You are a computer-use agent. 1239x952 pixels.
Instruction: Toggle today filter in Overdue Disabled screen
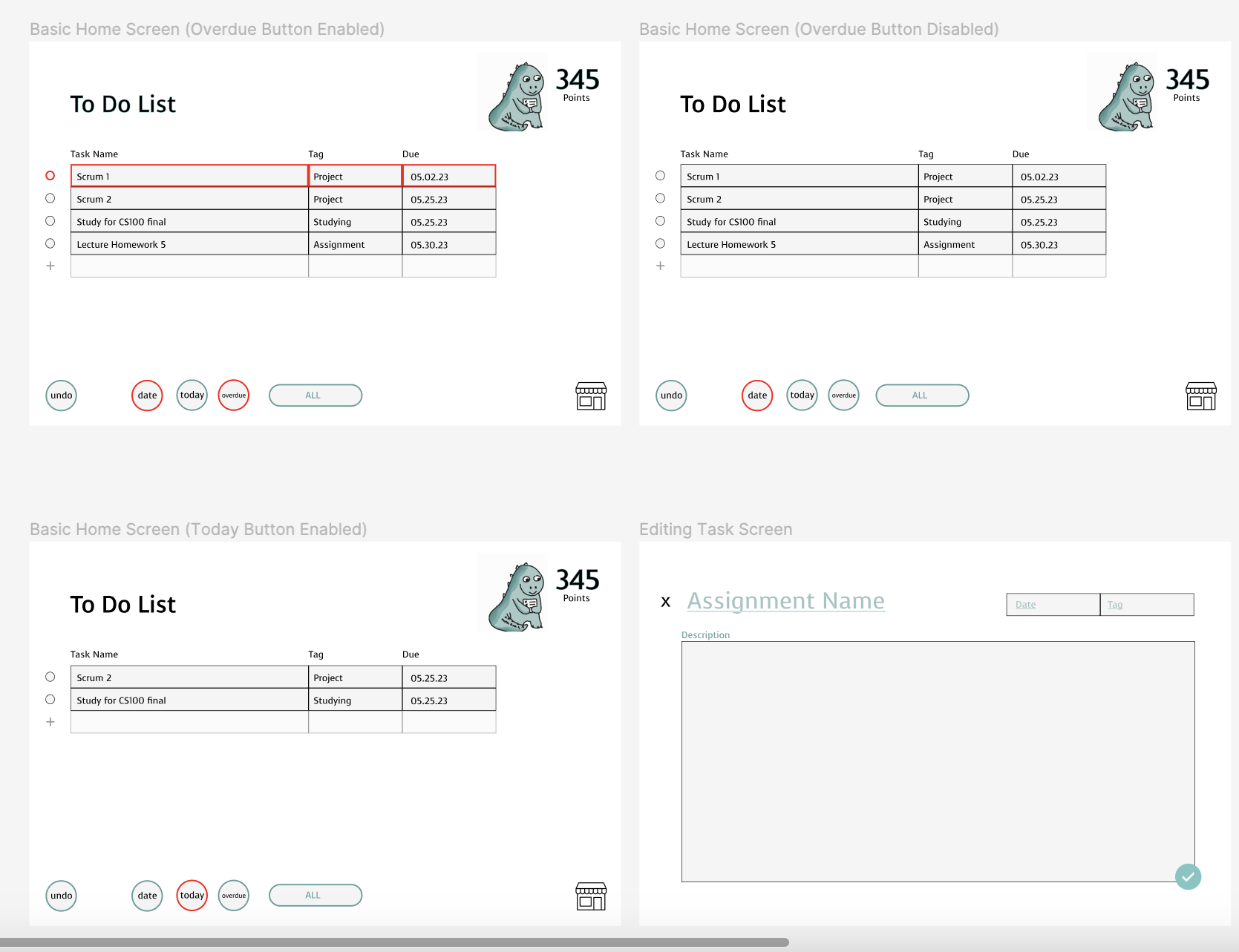click(x=802, y=395)
